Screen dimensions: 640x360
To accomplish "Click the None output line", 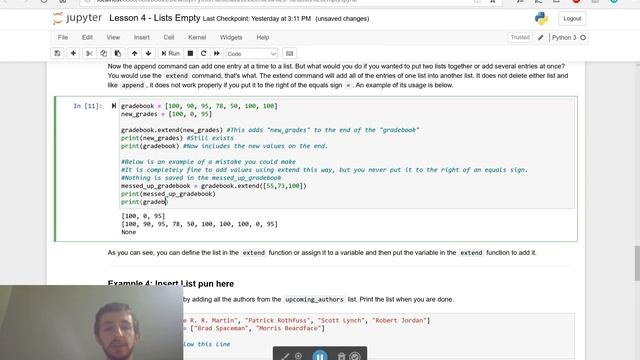I will [129, 232].
